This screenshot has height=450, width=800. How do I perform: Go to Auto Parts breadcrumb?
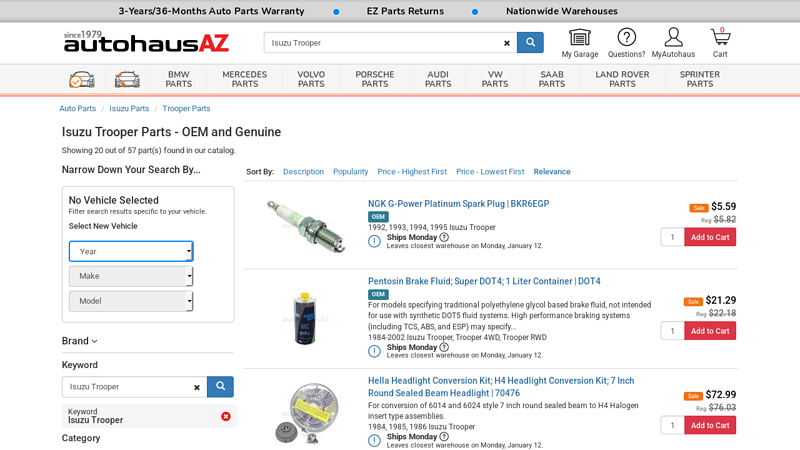coord(78,109)
